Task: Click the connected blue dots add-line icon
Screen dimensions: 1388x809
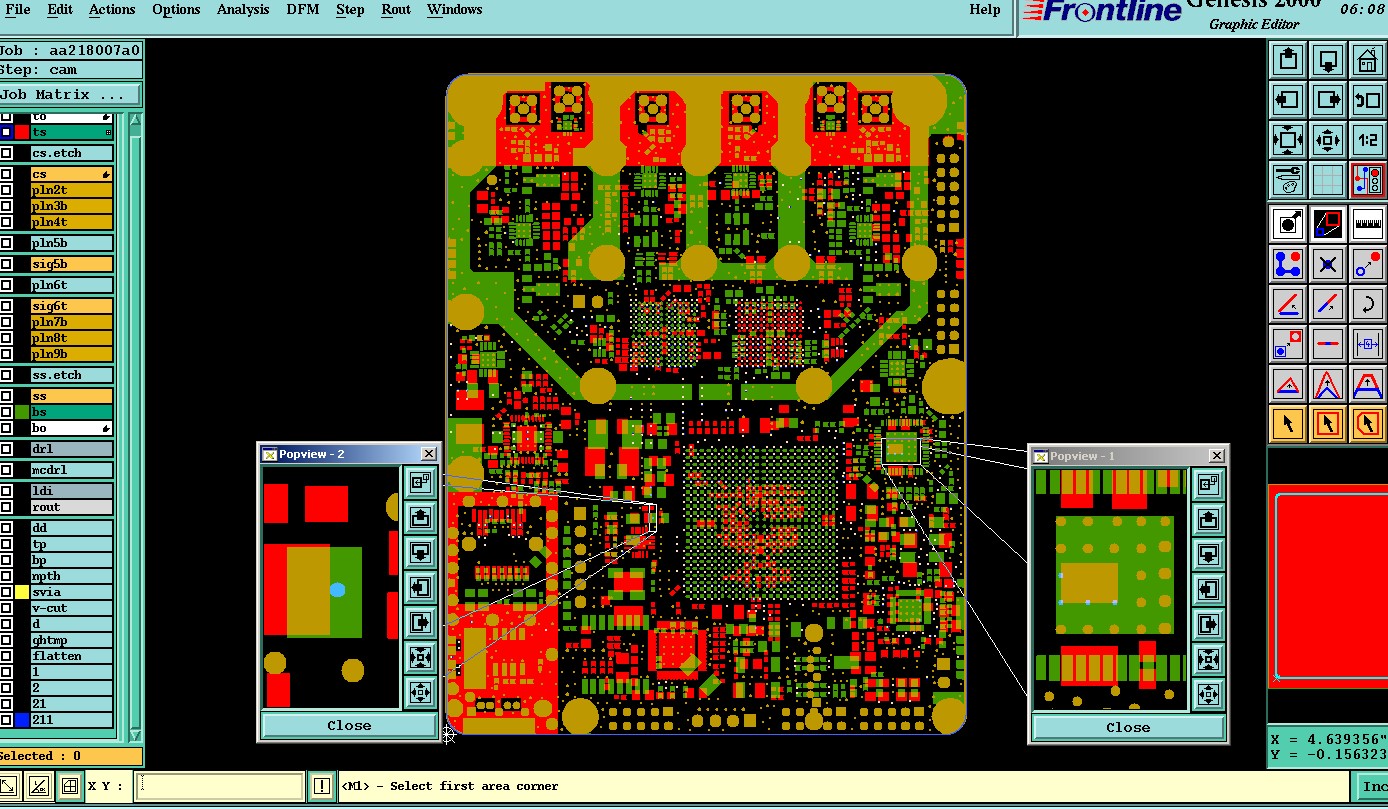Action: tap(1288, 264)
